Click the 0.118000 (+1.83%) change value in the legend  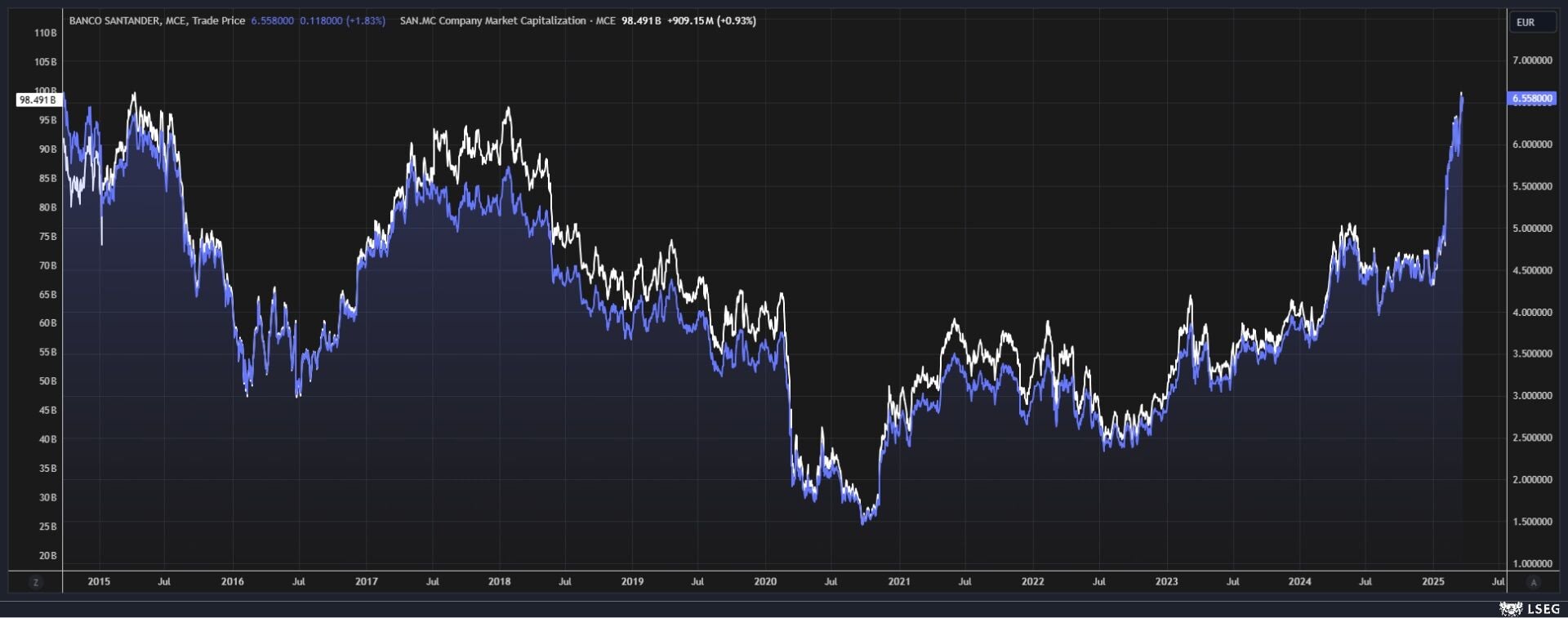click(342, 20)
